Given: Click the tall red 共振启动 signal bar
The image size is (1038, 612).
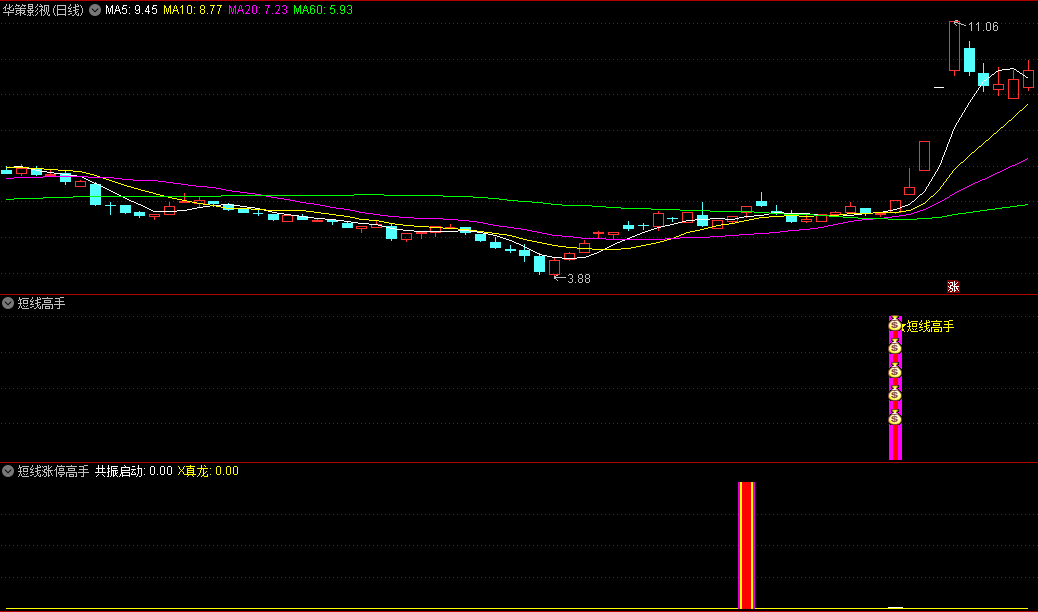Looking at the screenshot, I should [746, 545].
